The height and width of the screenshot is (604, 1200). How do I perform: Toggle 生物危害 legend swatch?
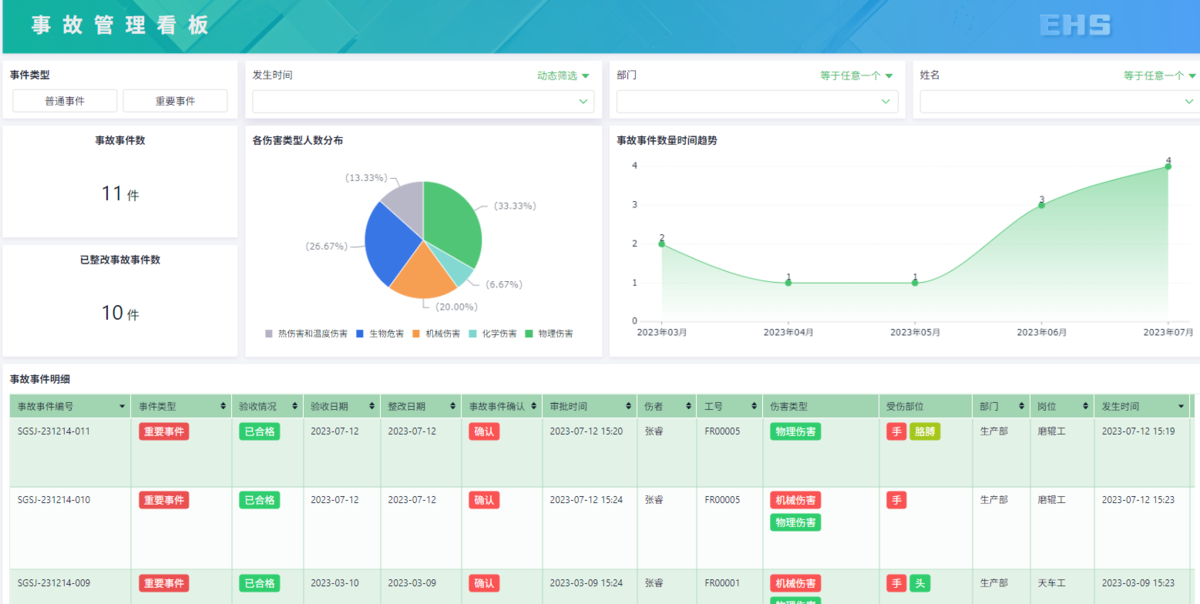[x=360, y=334]
